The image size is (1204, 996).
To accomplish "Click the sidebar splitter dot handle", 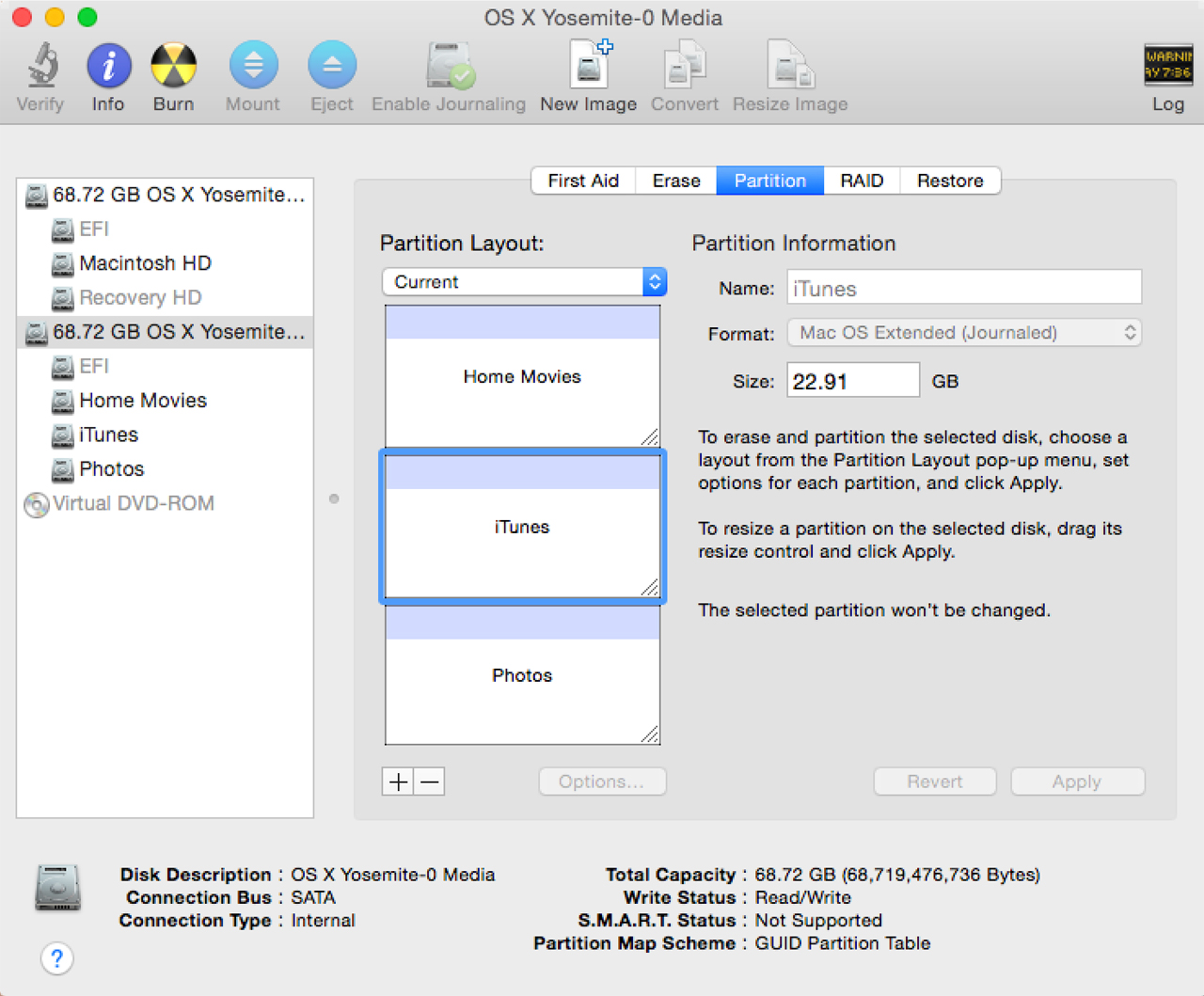I will [334, 498].
